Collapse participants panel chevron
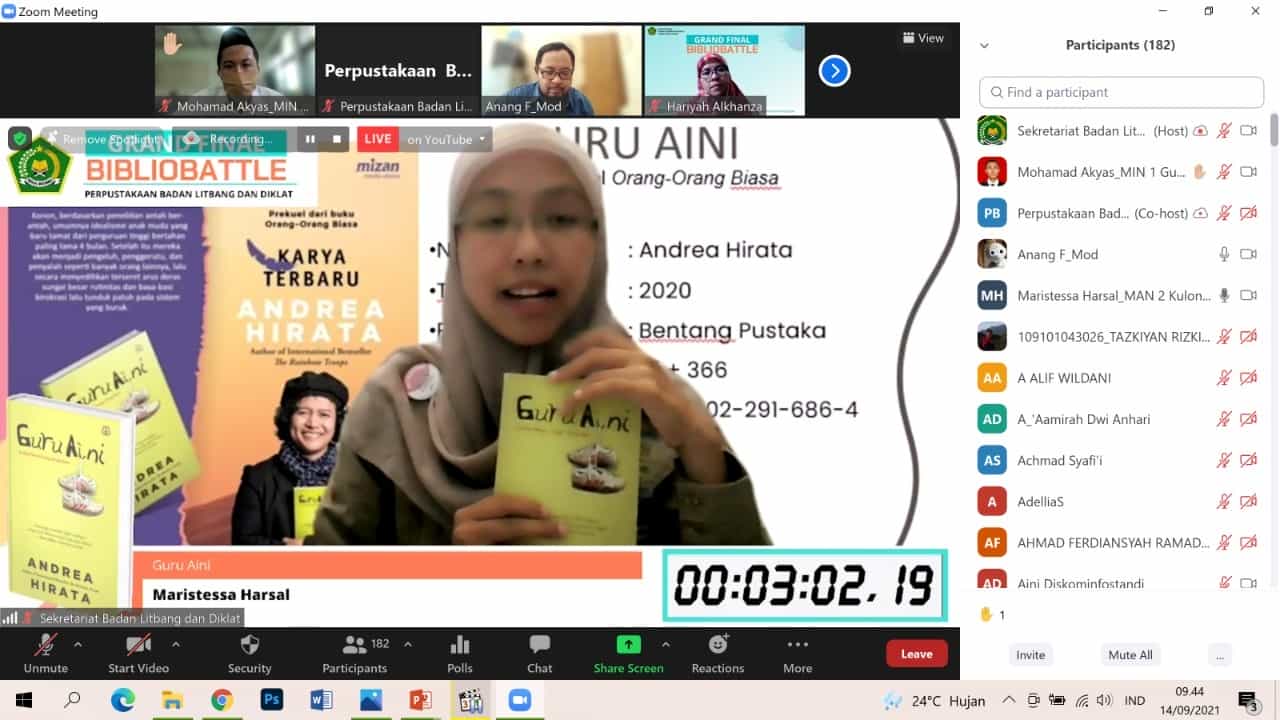The height and width of the screenshot is (720, 1280). (984, 45)
